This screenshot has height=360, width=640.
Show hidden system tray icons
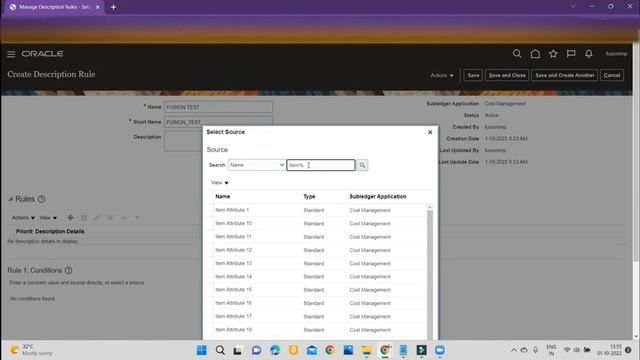point(514,350)
